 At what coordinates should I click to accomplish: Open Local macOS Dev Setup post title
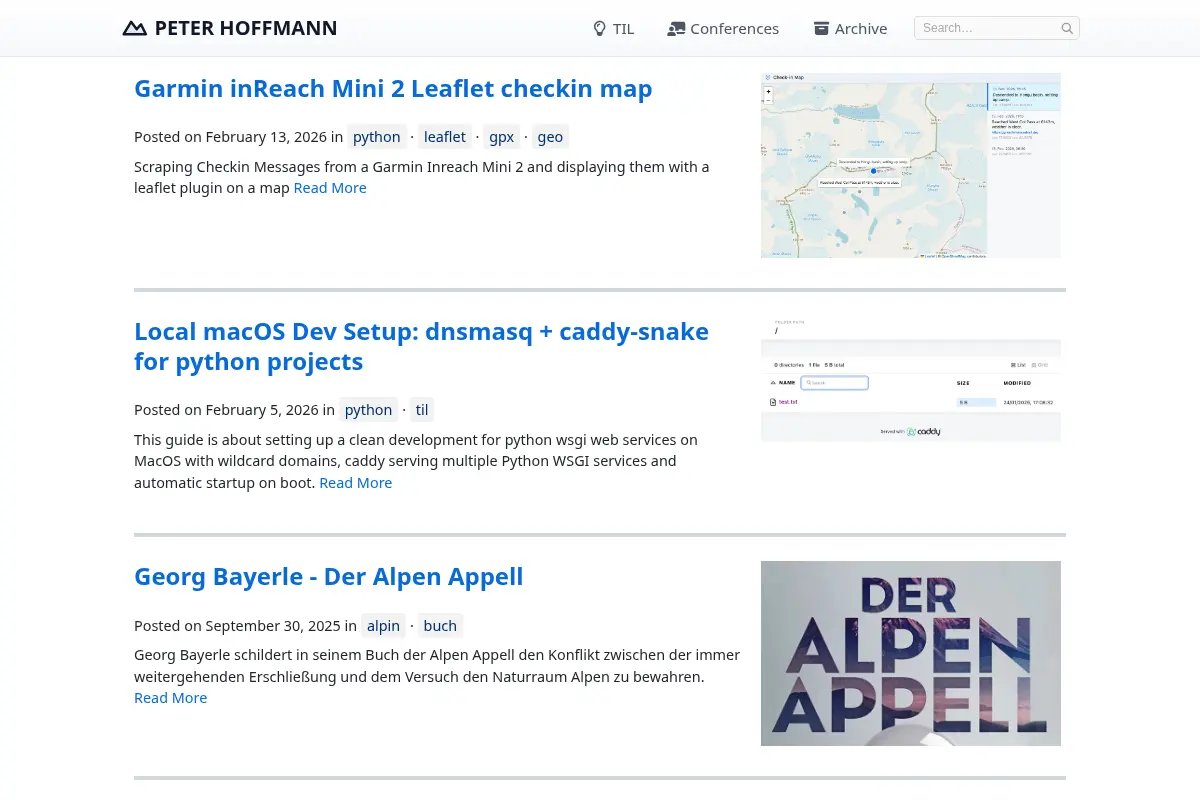[x=421, y=346]
